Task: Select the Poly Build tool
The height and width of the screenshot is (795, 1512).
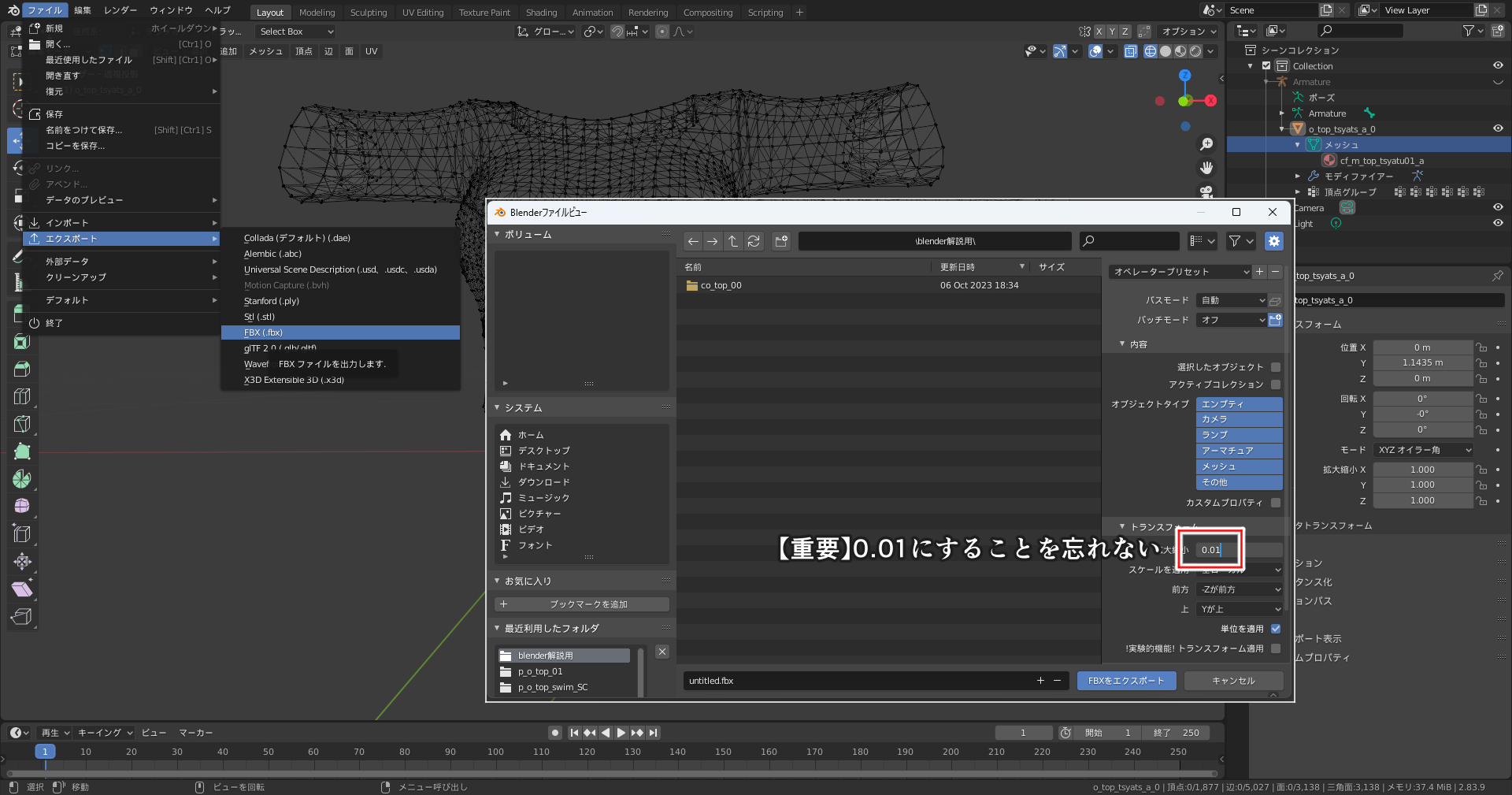Action: [x=22, y=451]
